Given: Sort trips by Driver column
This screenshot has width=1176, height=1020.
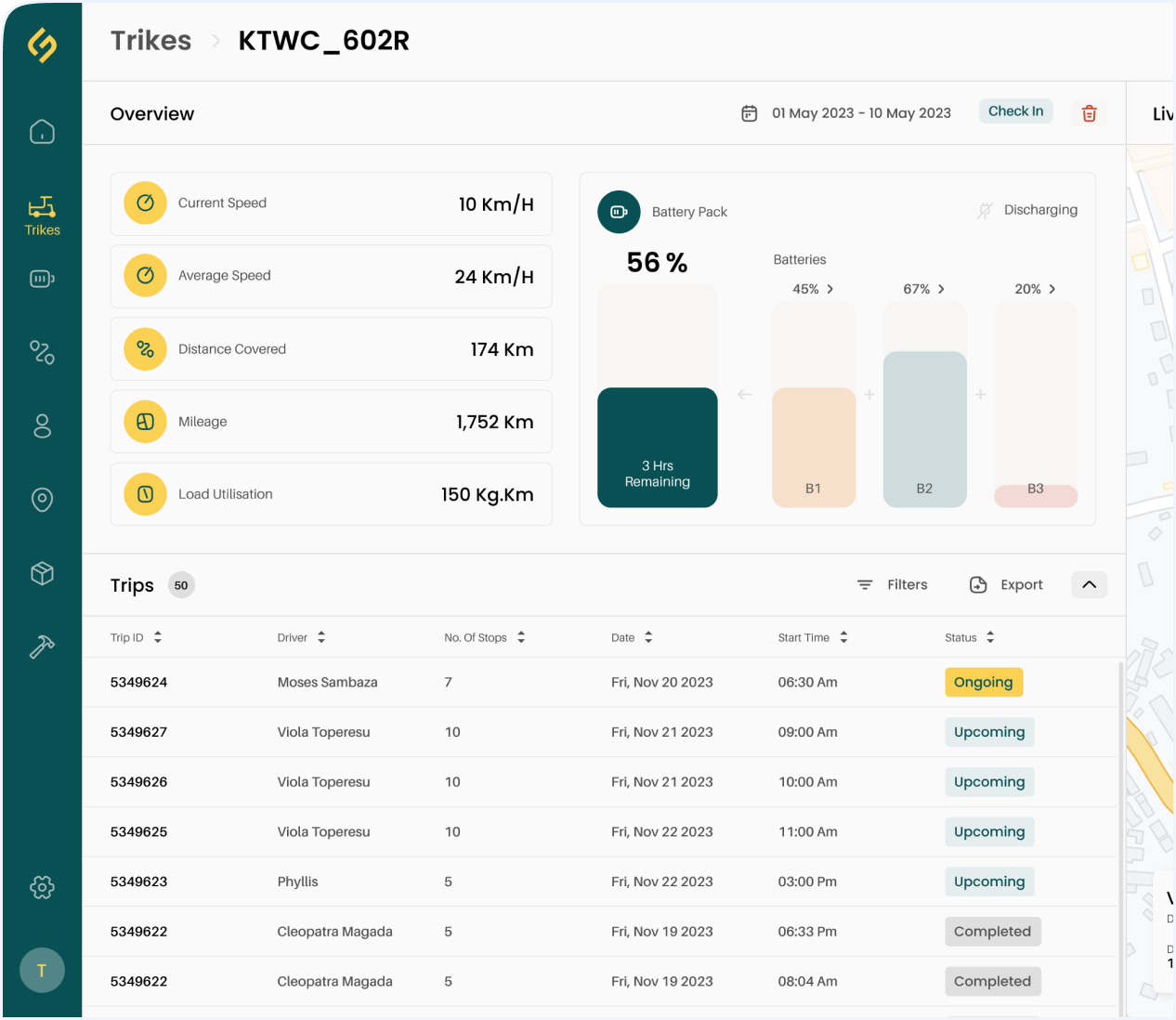Looking at the screenshot, I should click(x=320, y=637).
